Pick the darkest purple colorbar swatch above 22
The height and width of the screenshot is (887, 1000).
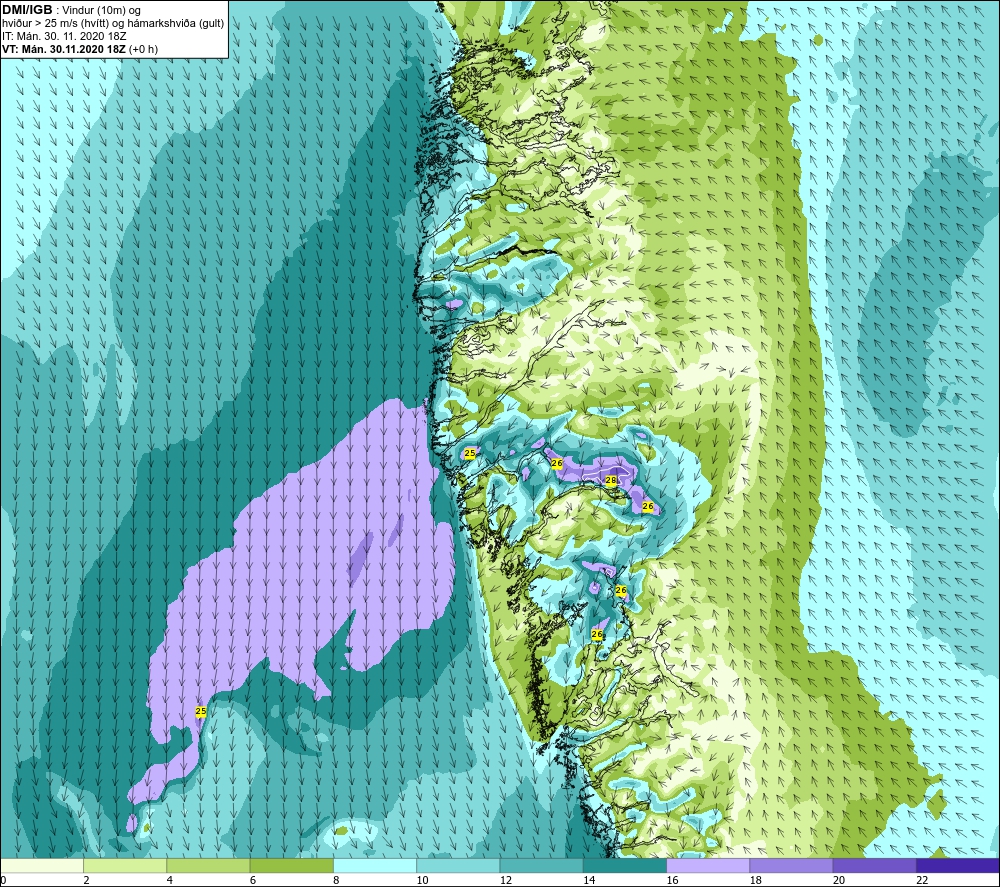click(957, 866)
